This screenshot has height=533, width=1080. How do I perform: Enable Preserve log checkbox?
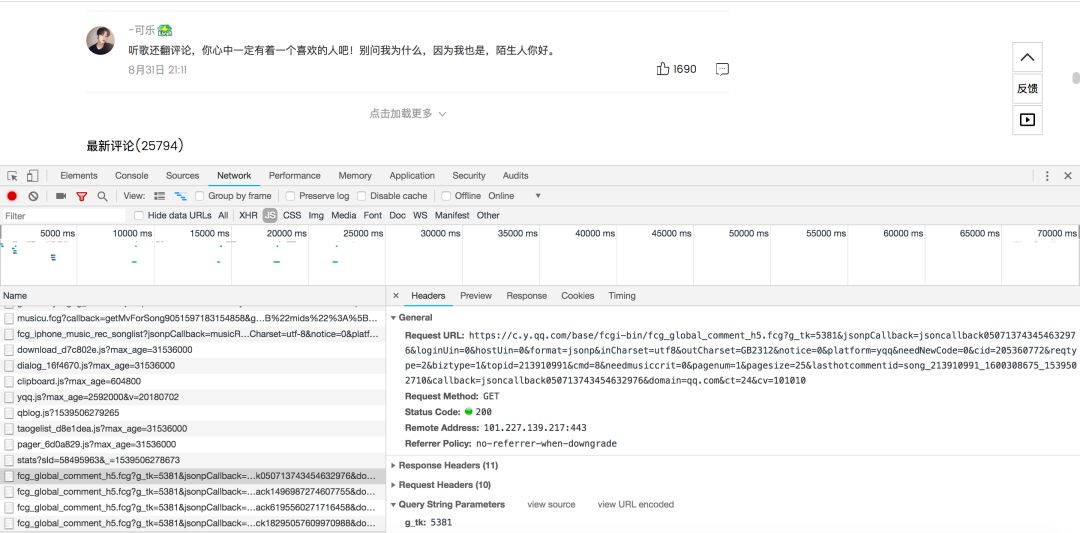coord(291,196)
